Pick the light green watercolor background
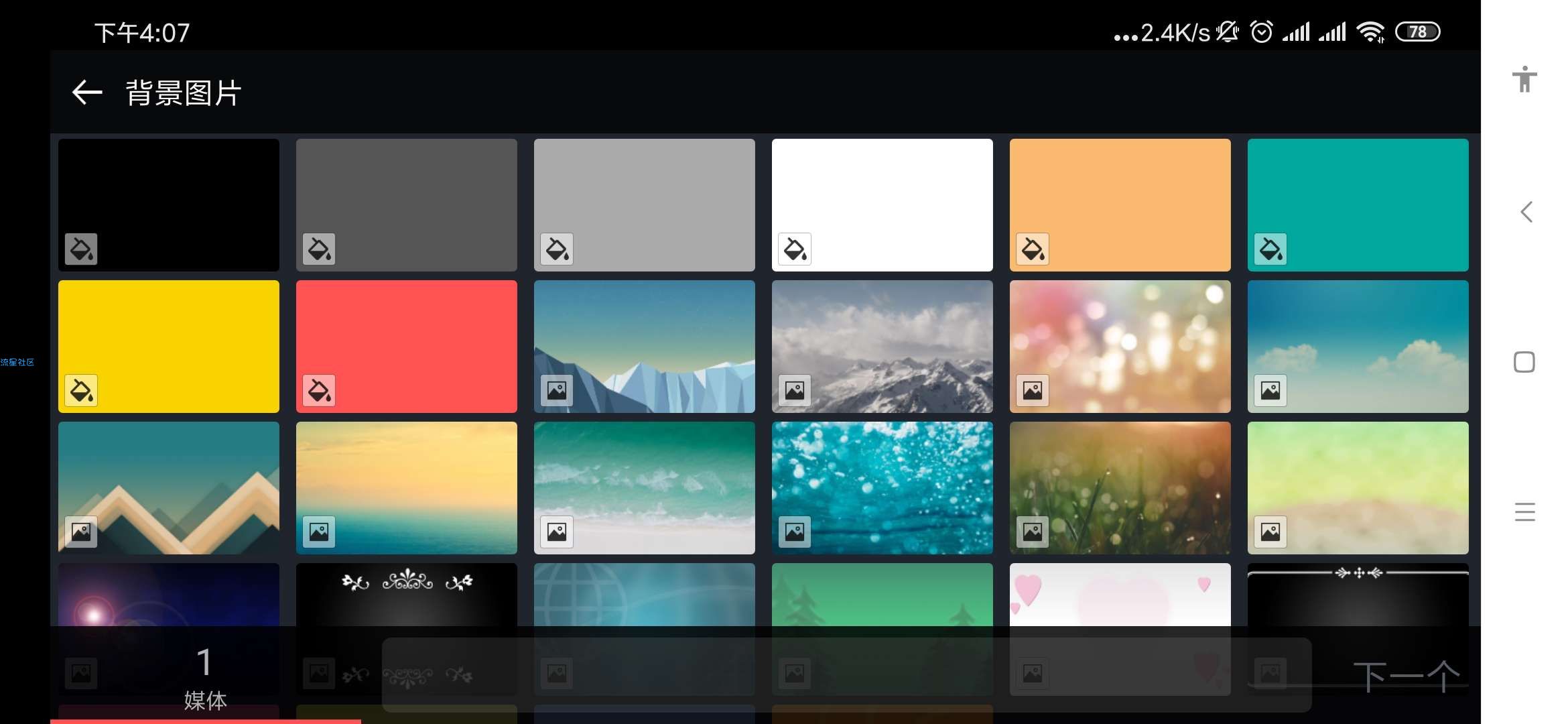The height and width of the screenshot is (724, 1568). pos(1358,488)
